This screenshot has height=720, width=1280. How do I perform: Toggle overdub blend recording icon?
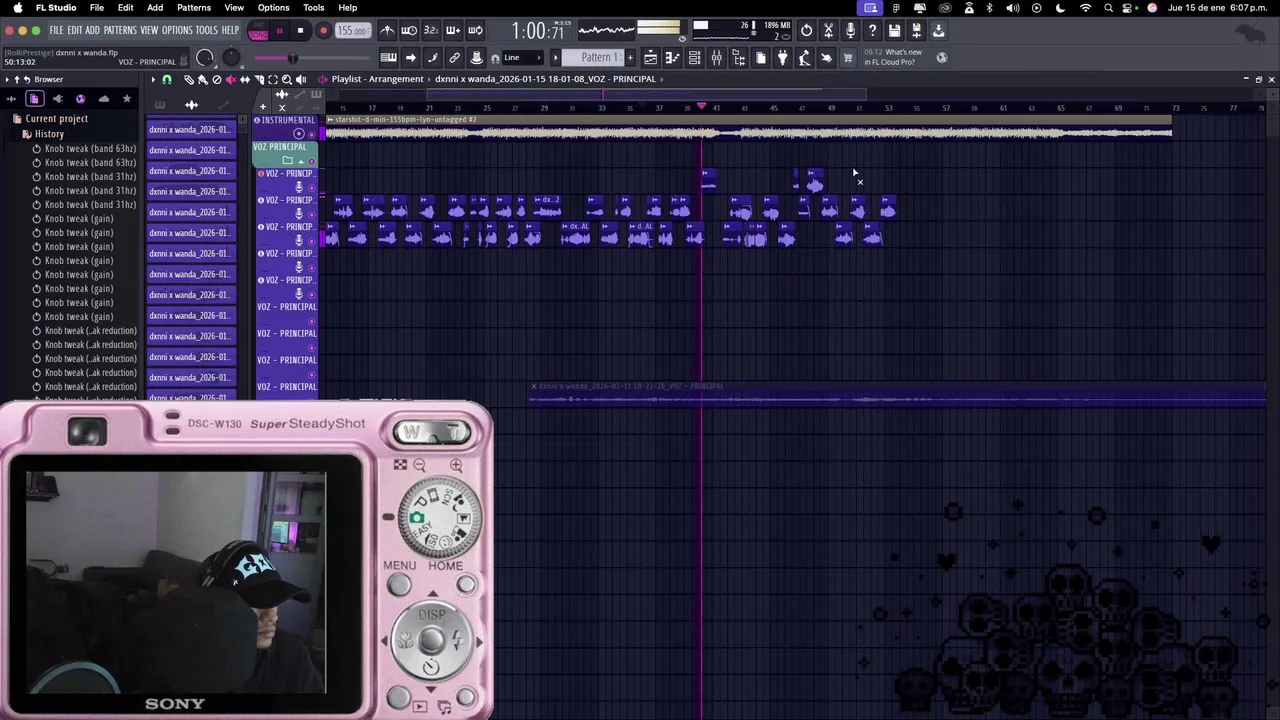[453, 31]
